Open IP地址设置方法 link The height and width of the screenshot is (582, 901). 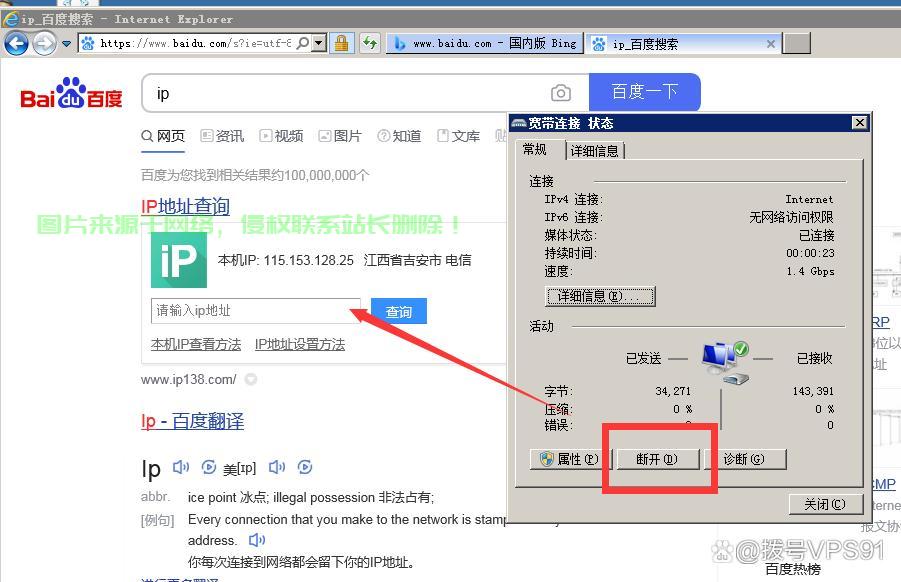300,345
